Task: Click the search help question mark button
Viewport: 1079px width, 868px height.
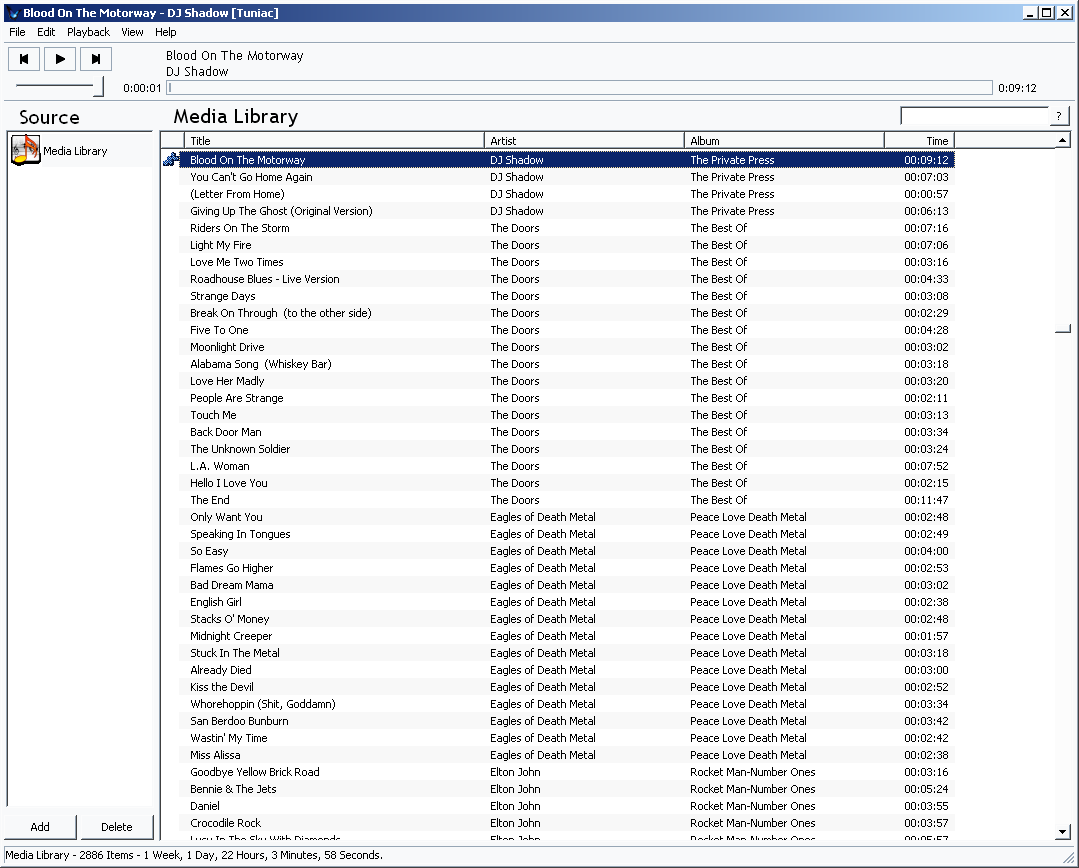Action: (x=1059, y=116)
